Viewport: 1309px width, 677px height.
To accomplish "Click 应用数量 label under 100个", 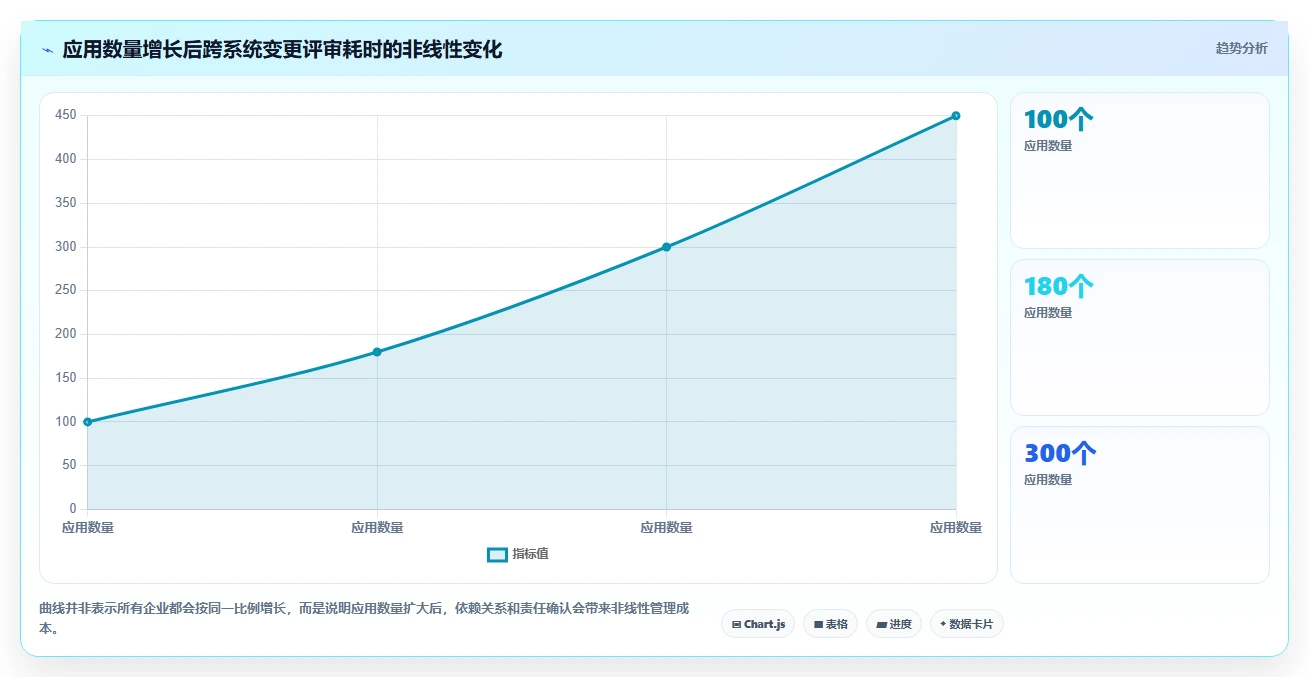I will click(x=1048, y=146).
